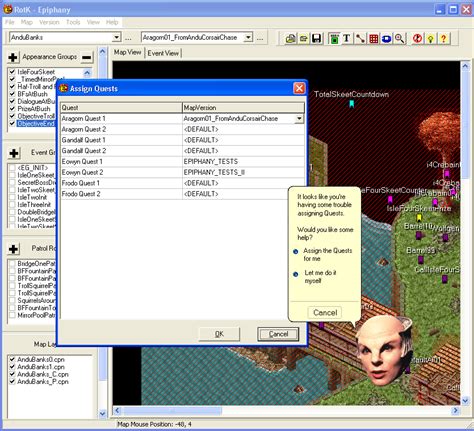
Task: Click the red circular toolbar icon
Action: pos(417,39)
